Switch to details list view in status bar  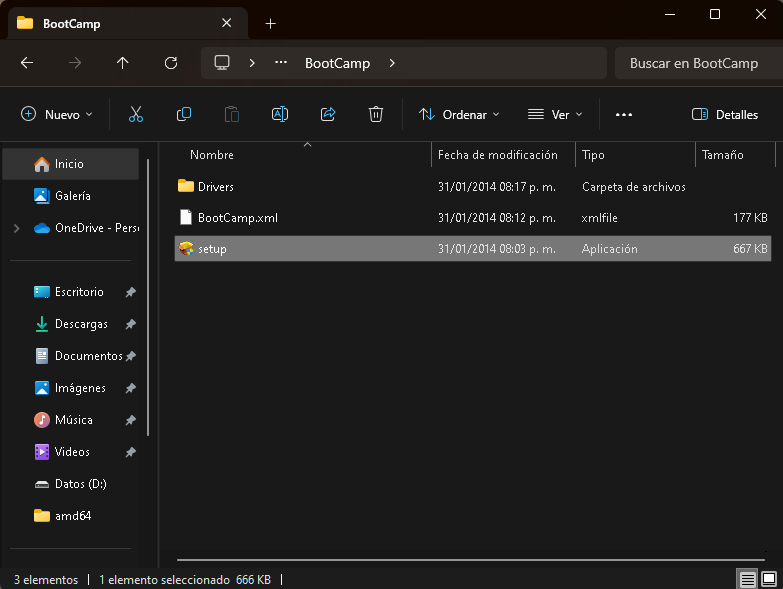coord(748,579)
